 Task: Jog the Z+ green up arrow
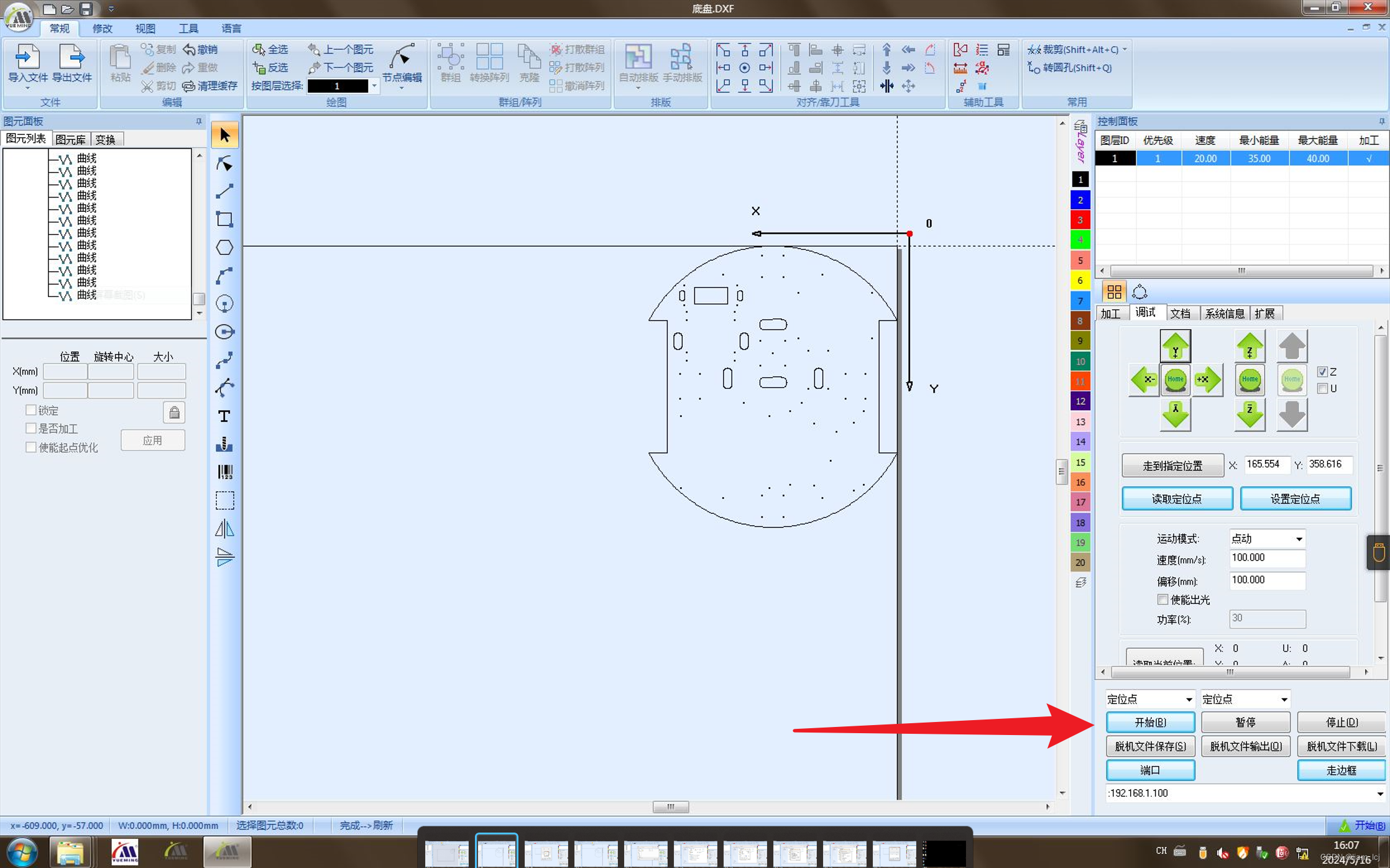tap(1250, 347)
